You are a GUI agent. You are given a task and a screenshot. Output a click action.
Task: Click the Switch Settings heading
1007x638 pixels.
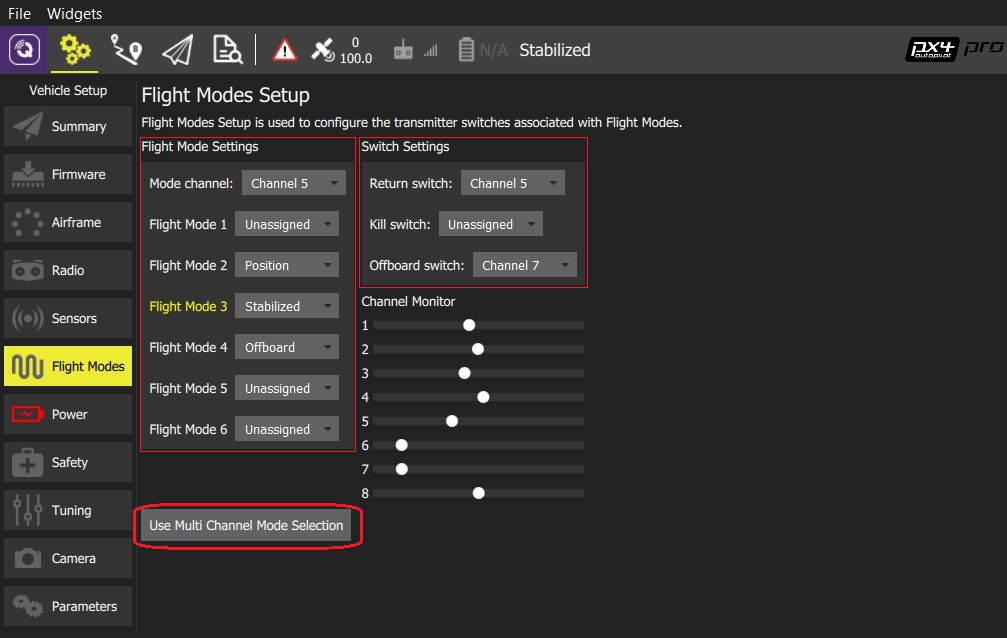[405, 146]
